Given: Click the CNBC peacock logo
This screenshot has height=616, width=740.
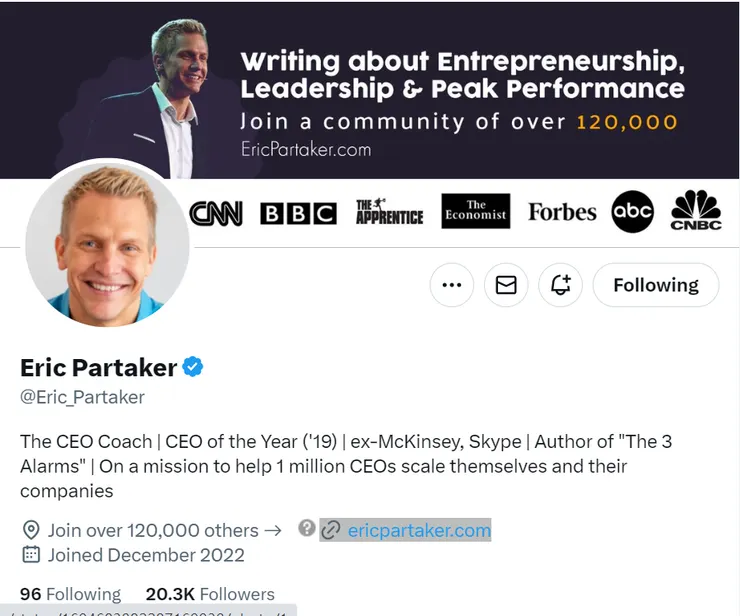Looking at the screenshot, I should pyautogui.click(x=696, y=211).
